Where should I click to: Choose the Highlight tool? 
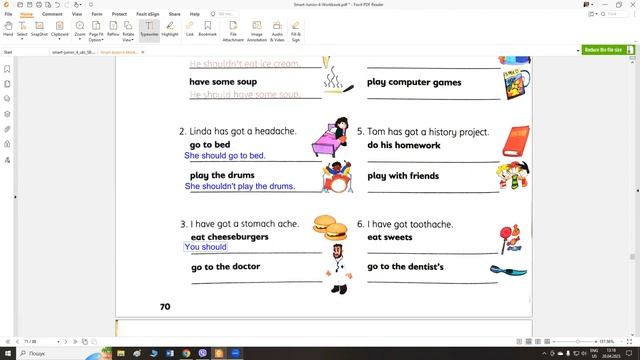pos(170,29)
